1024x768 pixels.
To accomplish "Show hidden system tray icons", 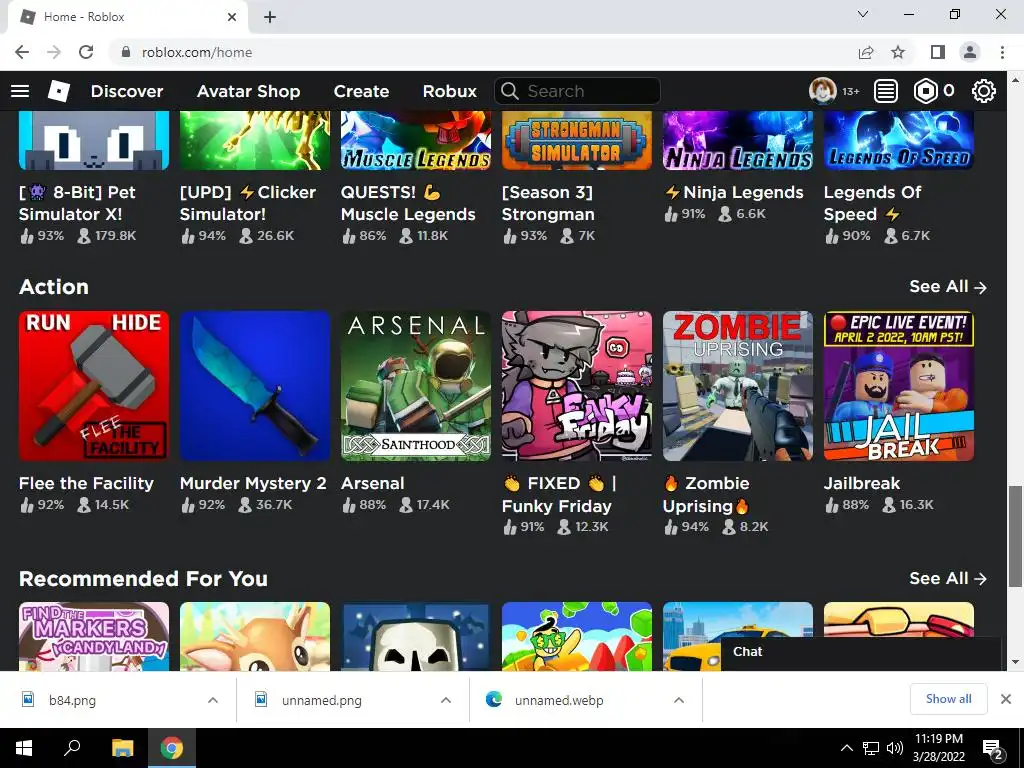I will pyautogui.click(x=846, y=748).
